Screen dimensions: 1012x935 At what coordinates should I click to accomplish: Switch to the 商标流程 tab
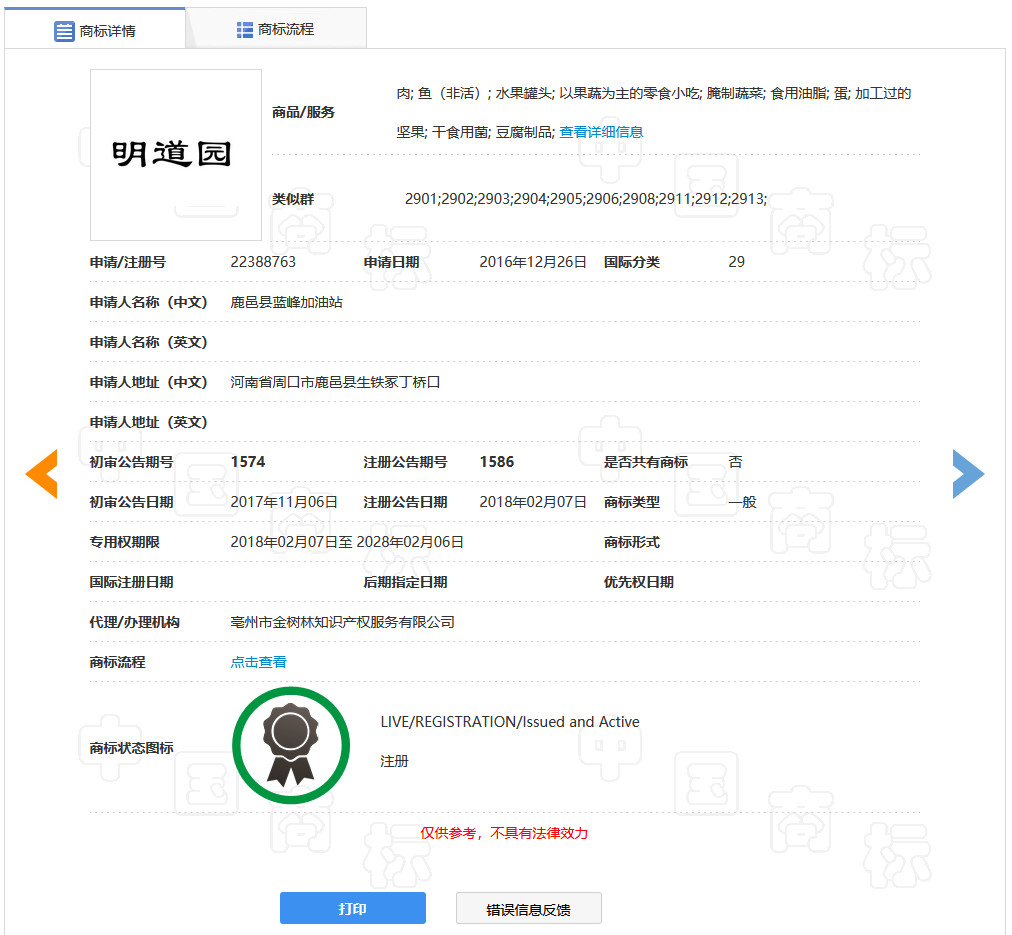277,29
